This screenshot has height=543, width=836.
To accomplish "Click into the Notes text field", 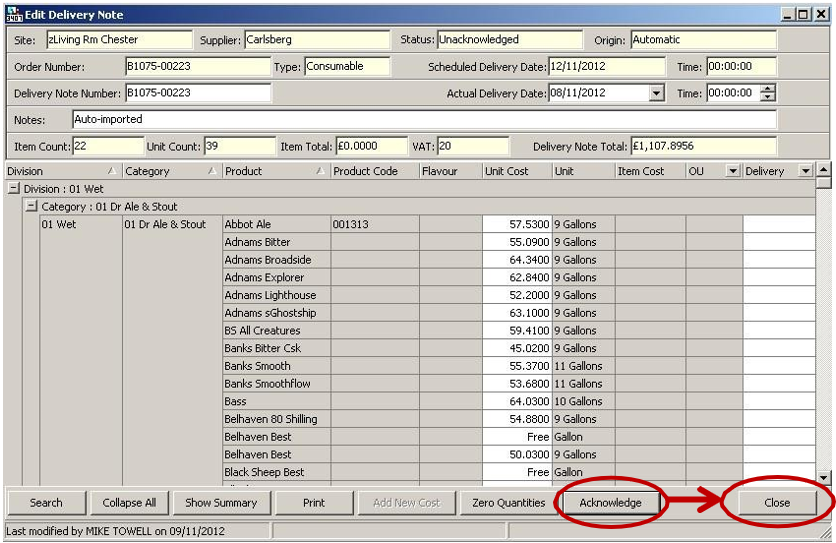I will 423,119.
